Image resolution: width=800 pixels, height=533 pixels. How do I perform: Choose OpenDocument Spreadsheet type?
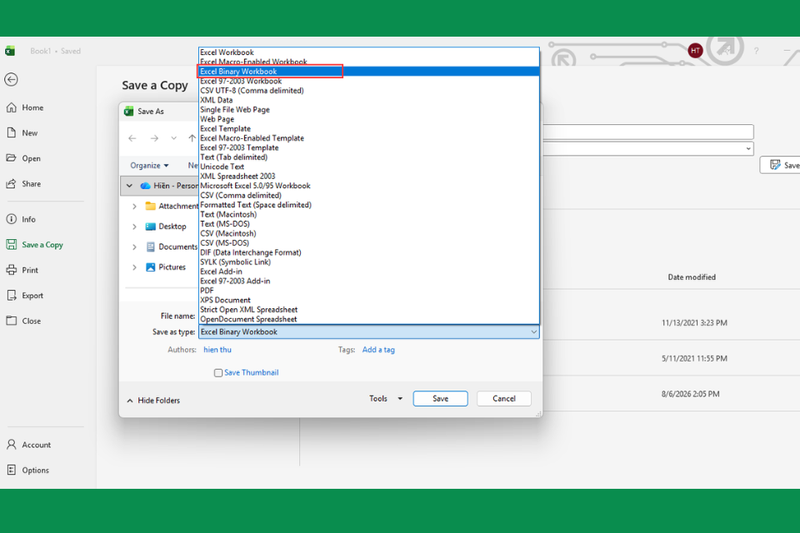point(369,319)
